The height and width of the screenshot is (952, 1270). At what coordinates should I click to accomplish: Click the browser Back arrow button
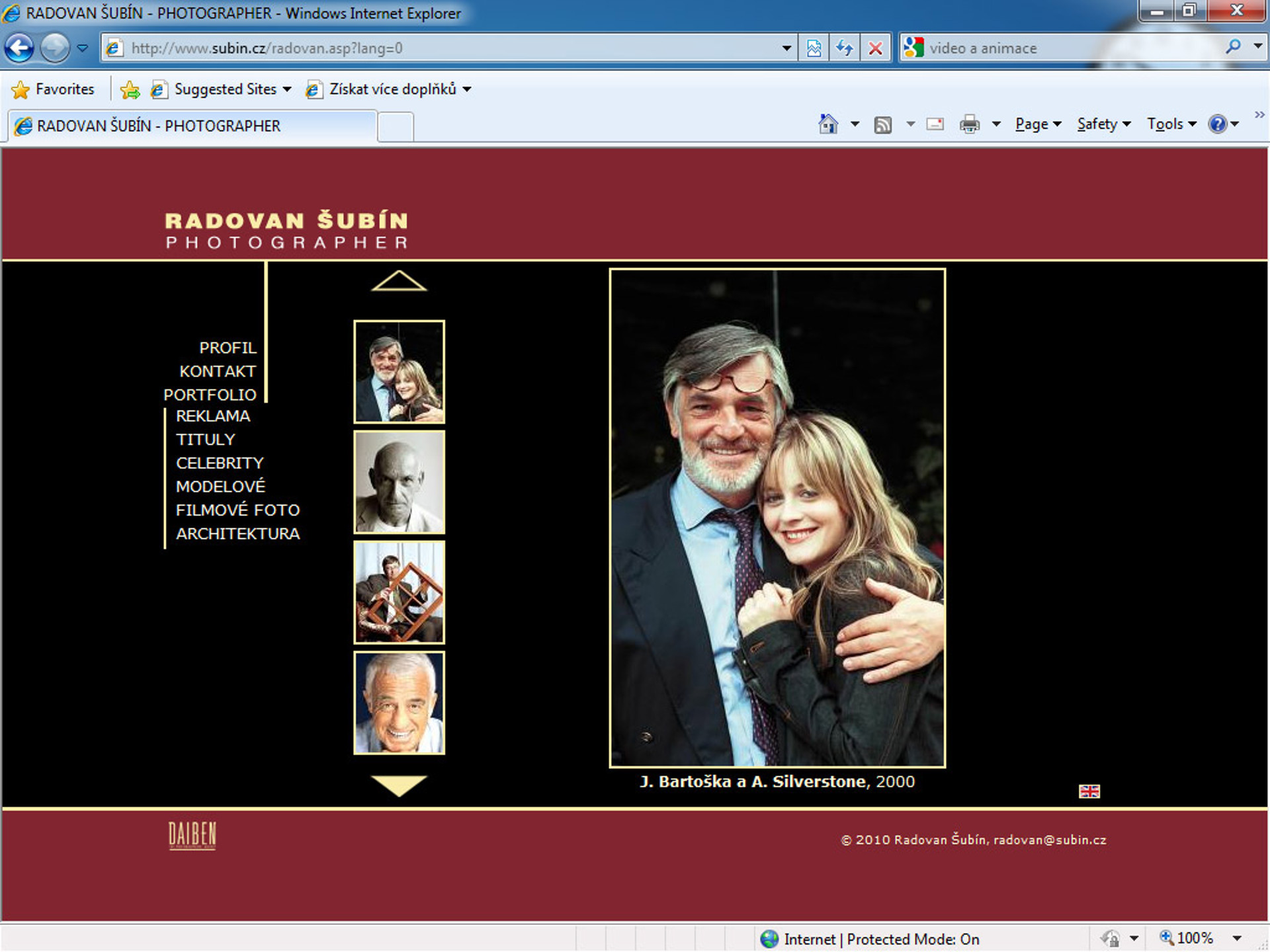pos(20,48)
